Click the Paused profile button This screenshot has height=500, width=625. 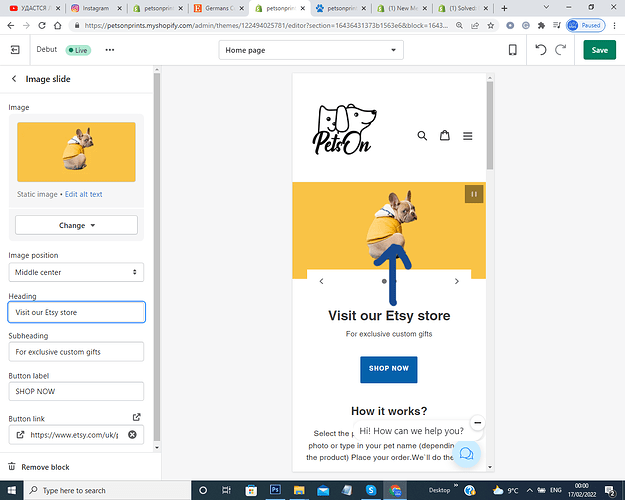coord(585,26)
